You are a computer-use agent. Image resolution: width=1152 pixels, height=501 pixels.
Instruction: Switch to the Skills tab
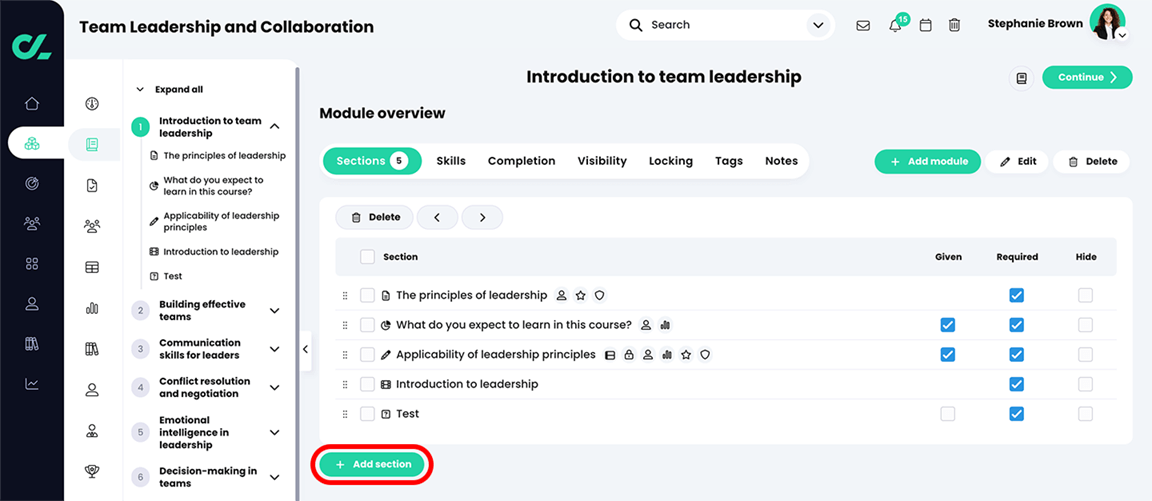(x=451, y=161)
